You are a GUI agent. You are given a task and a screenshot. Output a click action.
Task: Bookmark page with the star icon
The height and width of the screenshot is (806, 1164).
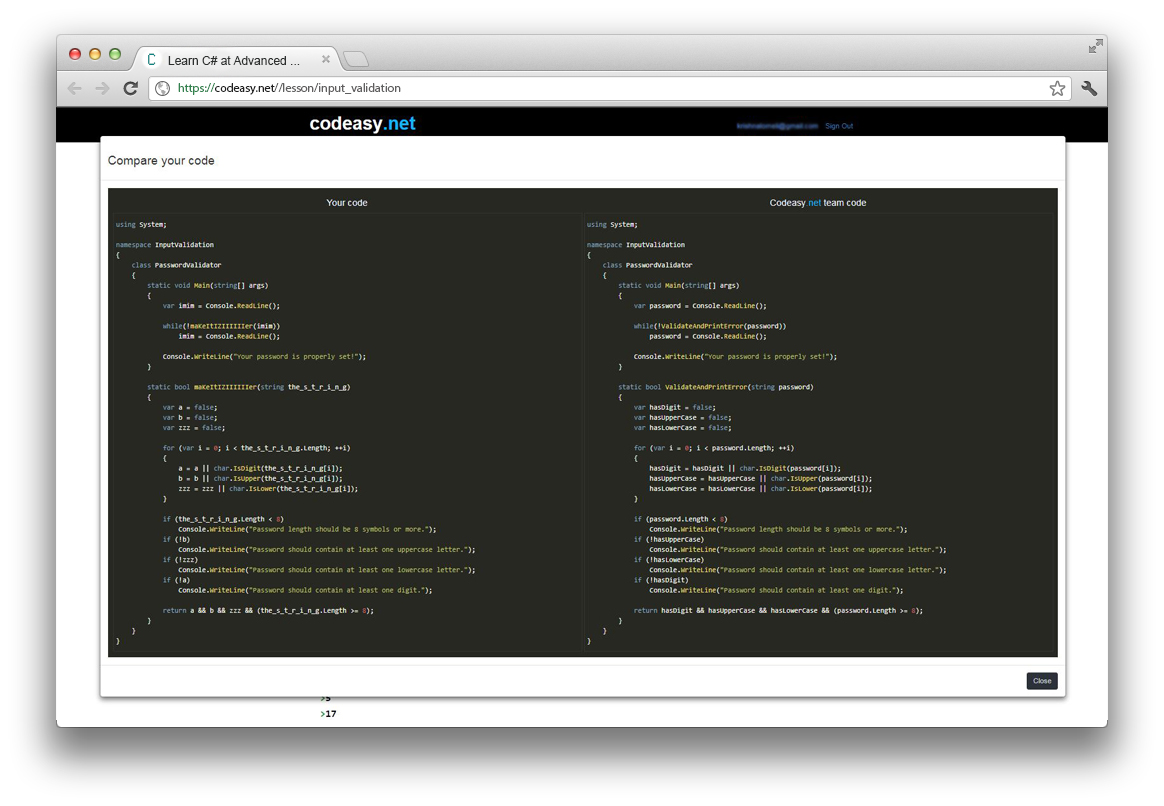pos(1057,88)
